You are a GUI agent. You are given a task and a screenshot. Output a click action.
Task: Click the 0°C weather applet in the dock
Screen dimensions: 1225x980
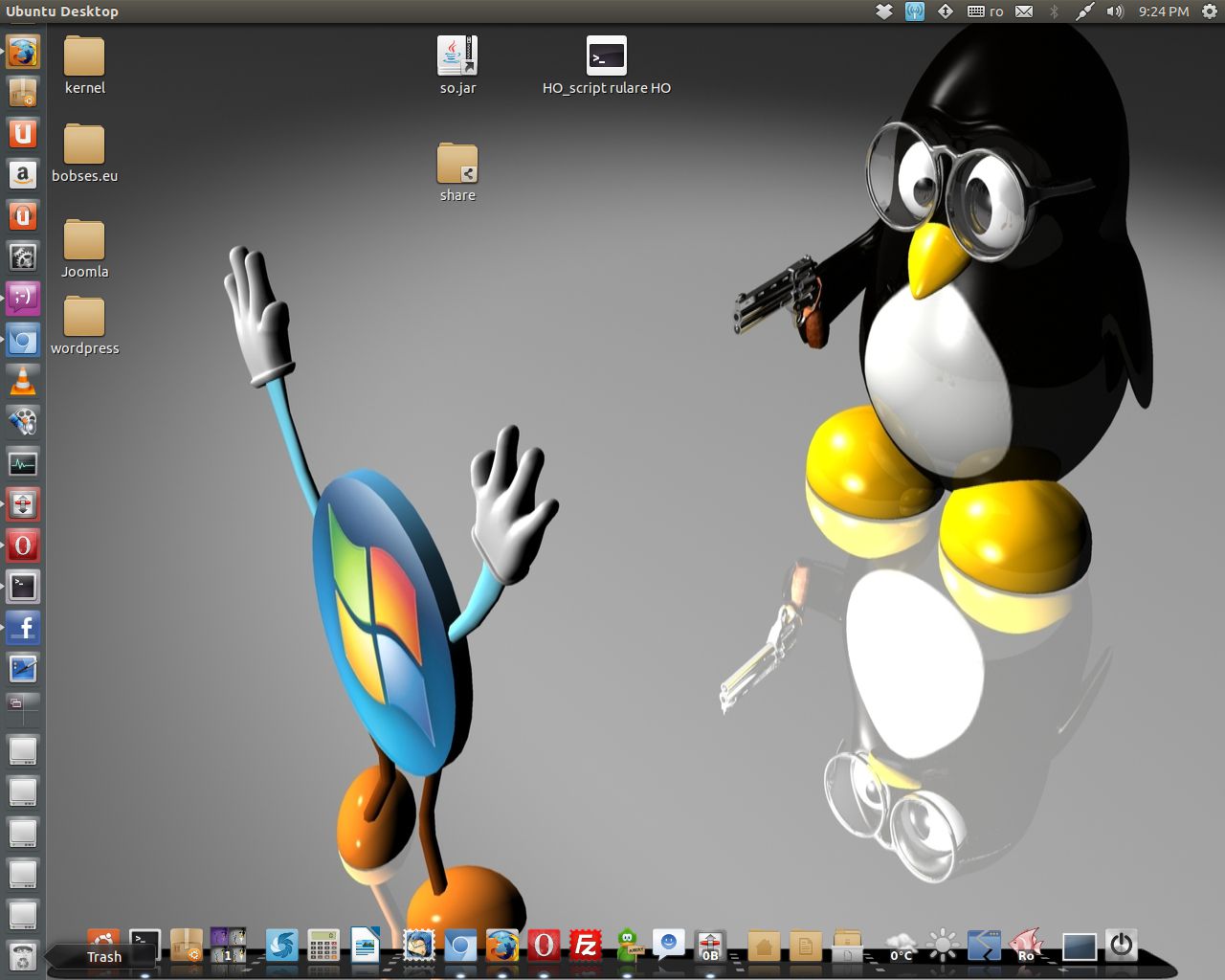(901, 947)
